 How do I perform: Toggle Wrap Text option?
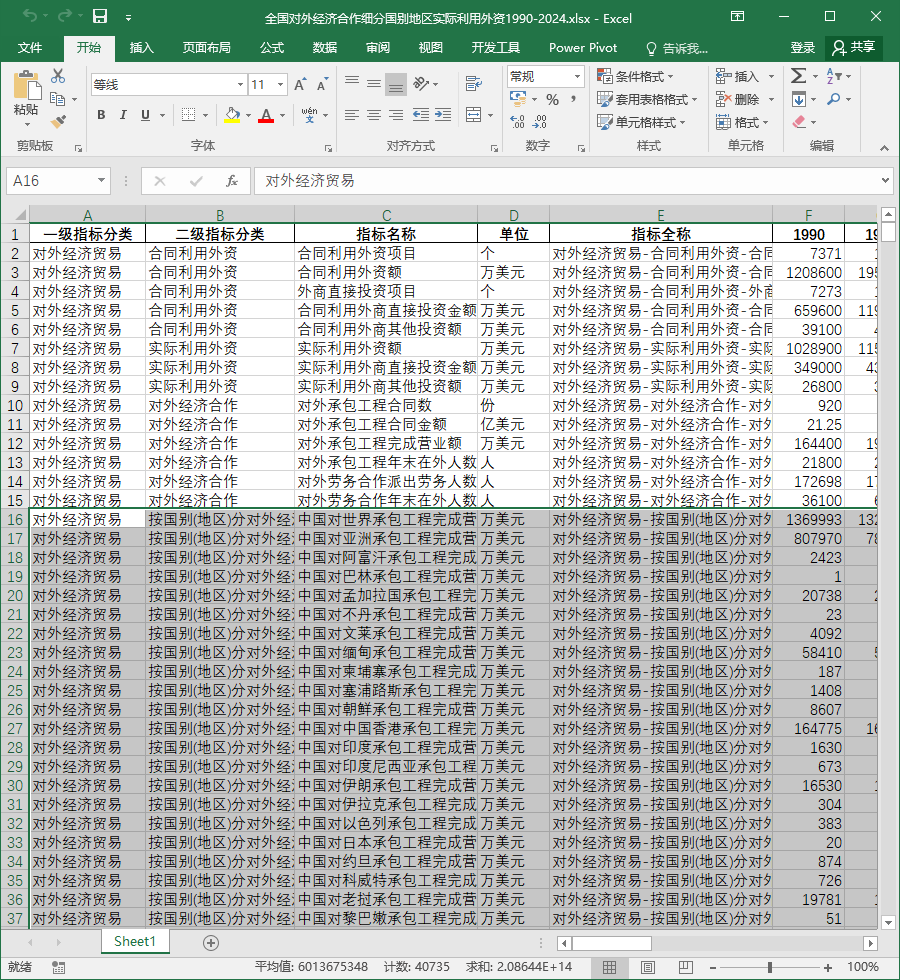[x=474, y=84]
